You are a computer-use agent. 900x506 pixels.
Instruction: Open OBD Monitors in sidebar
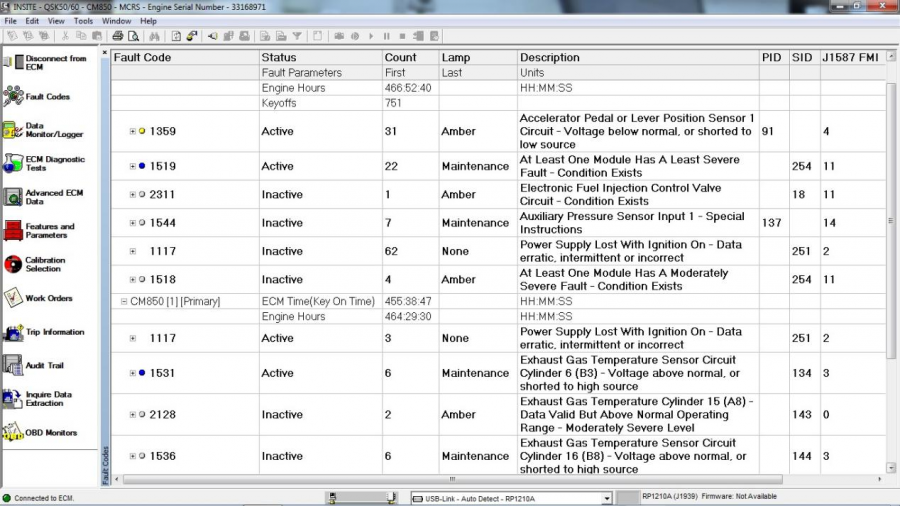click(x=13, y=433)
